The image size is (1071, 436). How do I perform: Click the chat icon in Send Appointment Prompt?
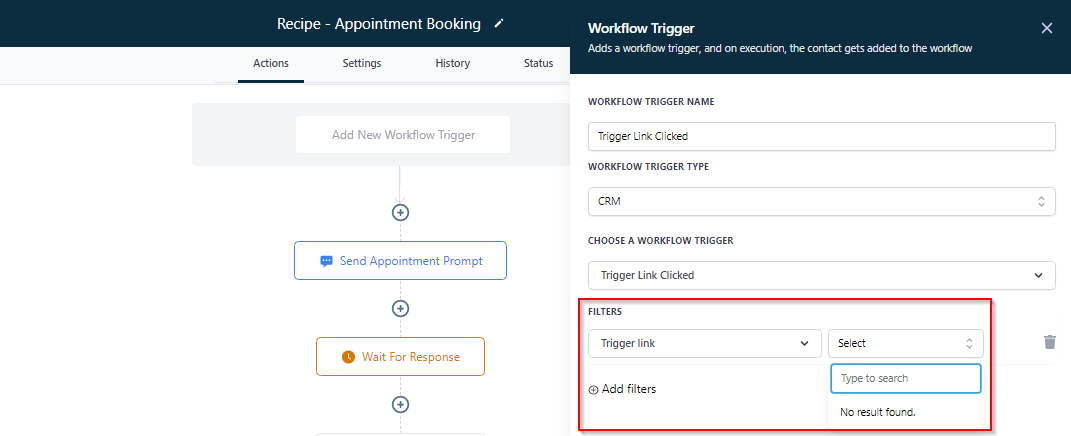pos(326,261)
